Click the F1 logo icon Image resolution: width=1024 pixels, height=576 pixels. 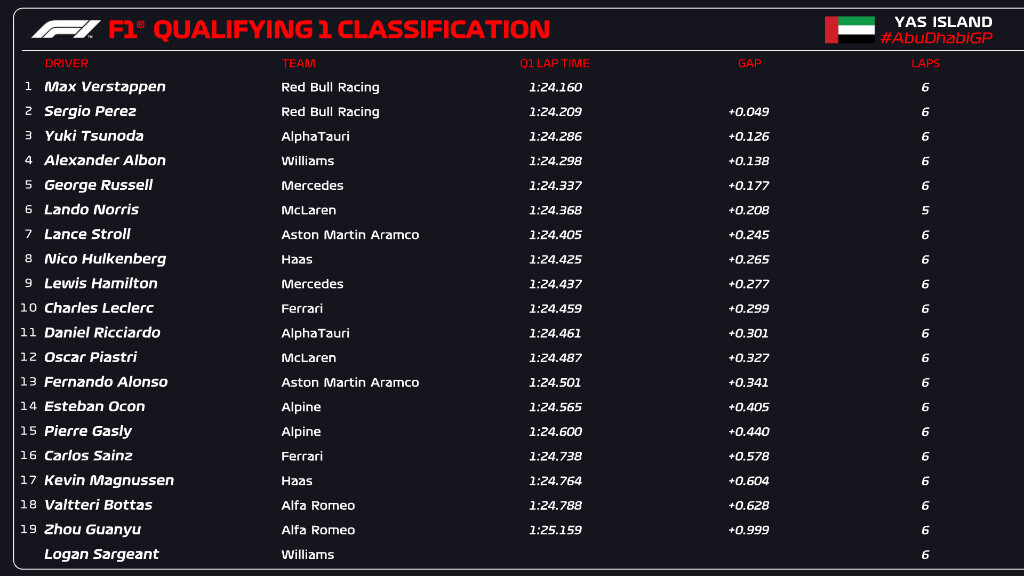66,29
